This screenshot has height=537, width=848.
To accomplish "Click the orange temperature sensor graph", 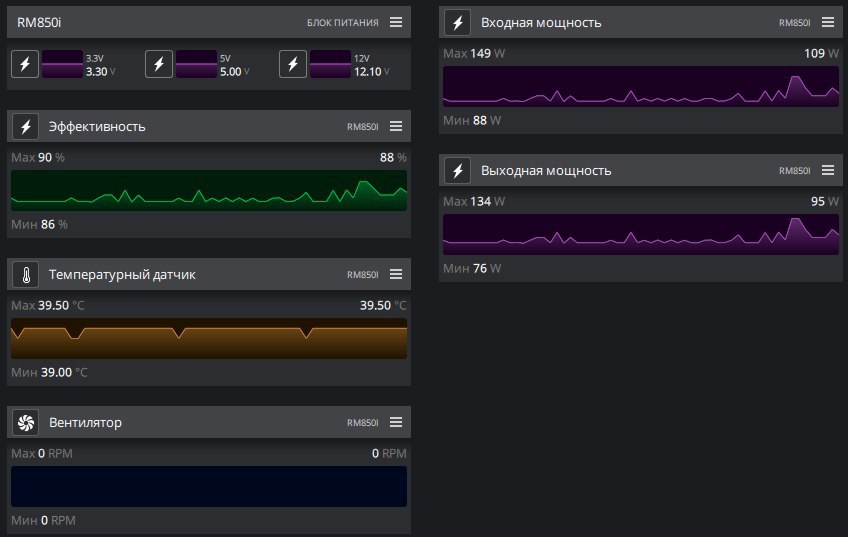I will click(x=209, y=339).
